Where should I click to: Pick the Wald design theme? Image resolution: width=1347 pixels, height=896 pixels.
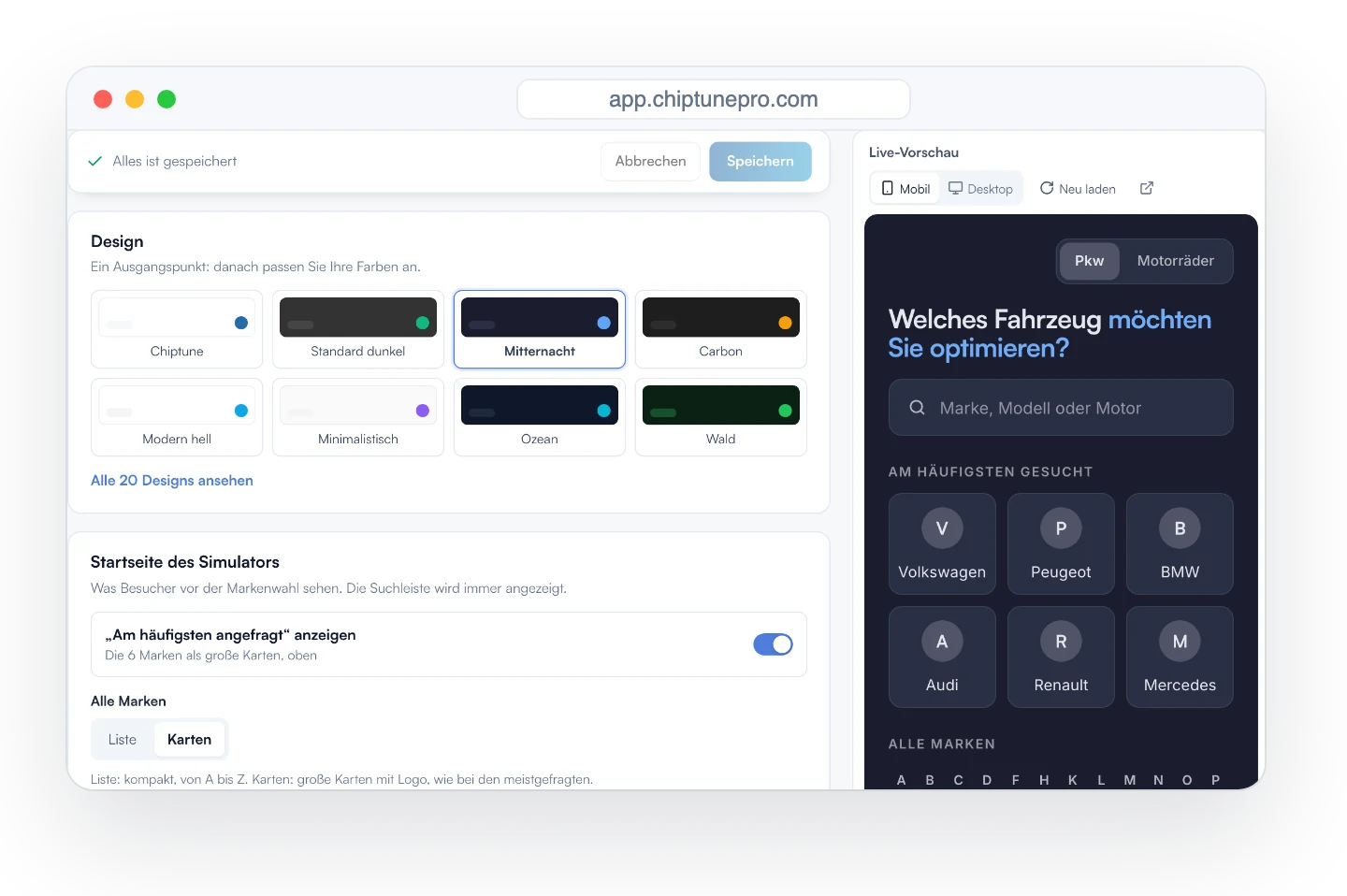tap(721, 417)
